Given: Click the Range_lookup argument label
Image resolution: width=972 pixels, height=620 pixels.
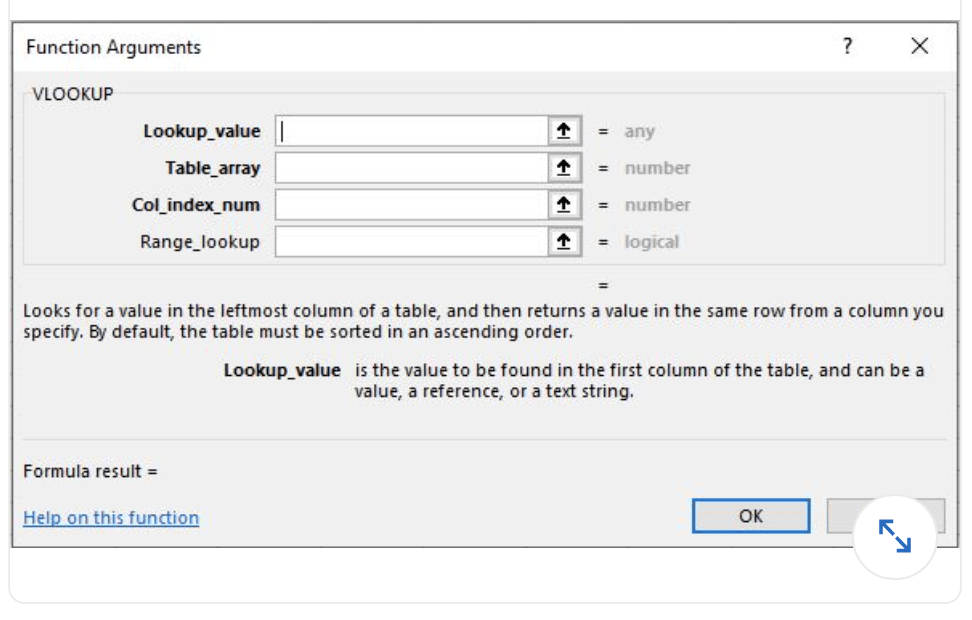Looking at the screenshot, I should tap(200, 241).
